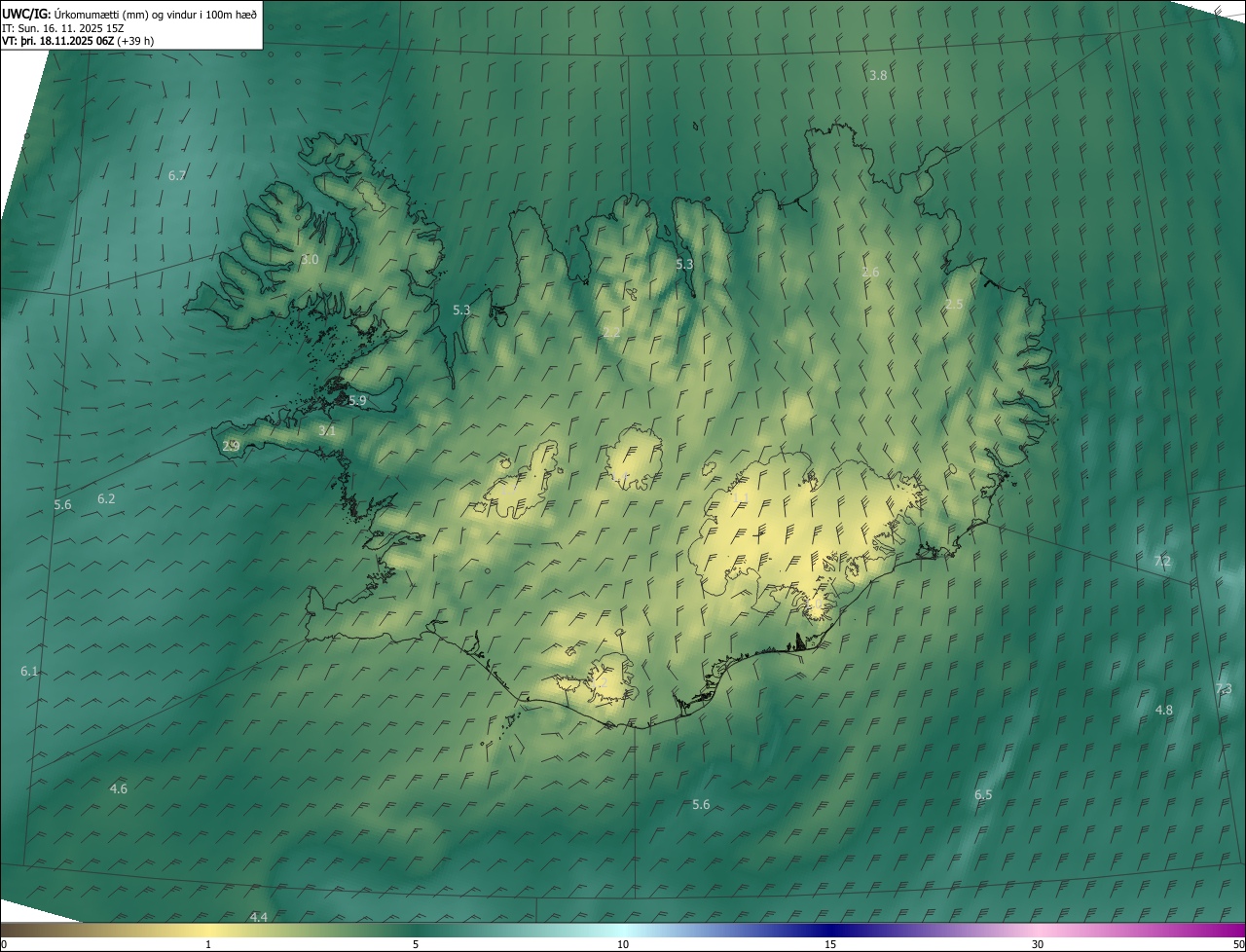Click the 6.7 value label on the map
Screen dimensions: 1246x952
coord(177,176)
